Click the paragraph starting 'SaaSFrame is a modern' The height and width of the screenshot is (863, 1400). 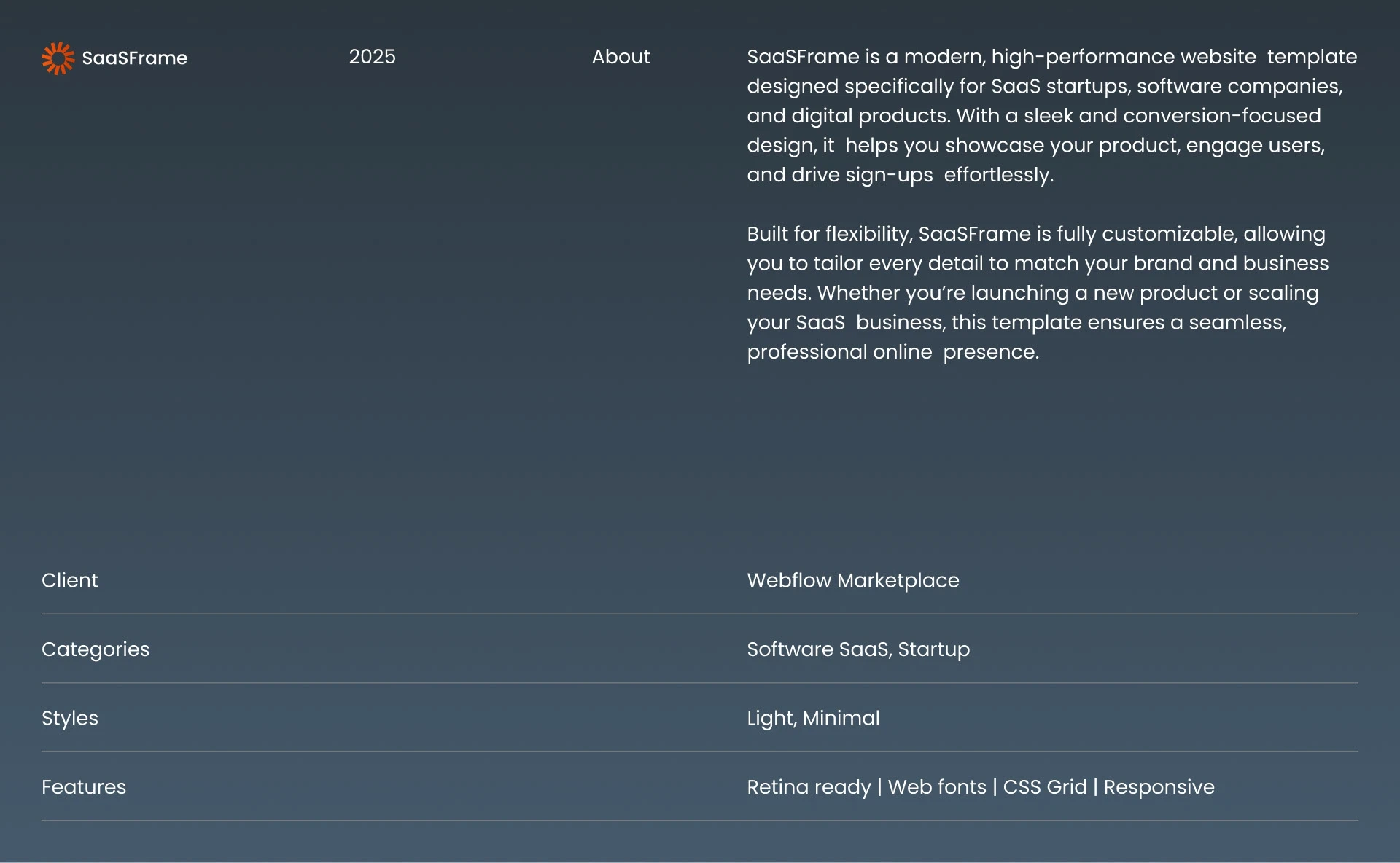(1051, 116)
